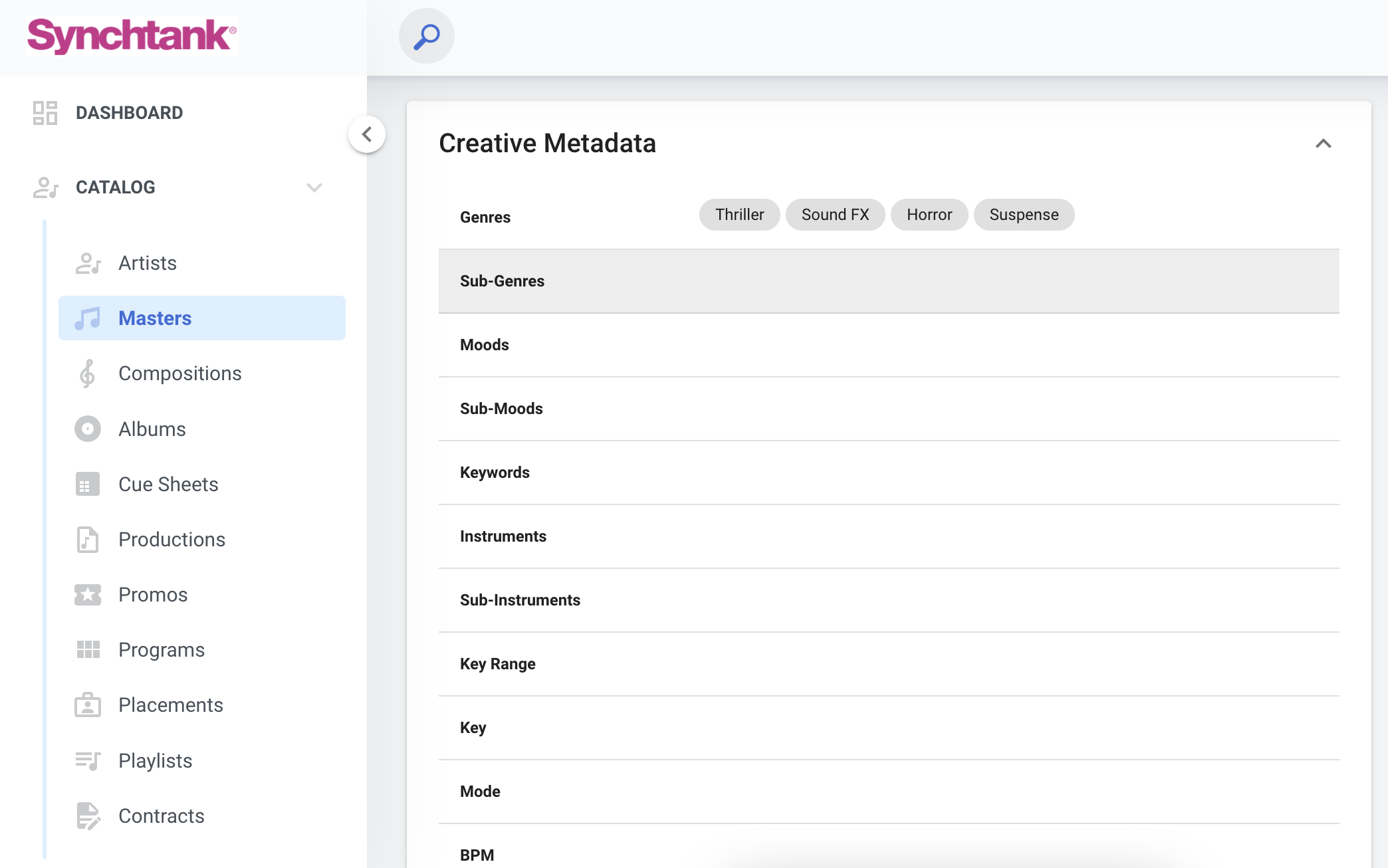Image resolution: width=1388 pixels, height=868 pixels.
Task: Click the Albums disc icon
Action: click(88, 429)
